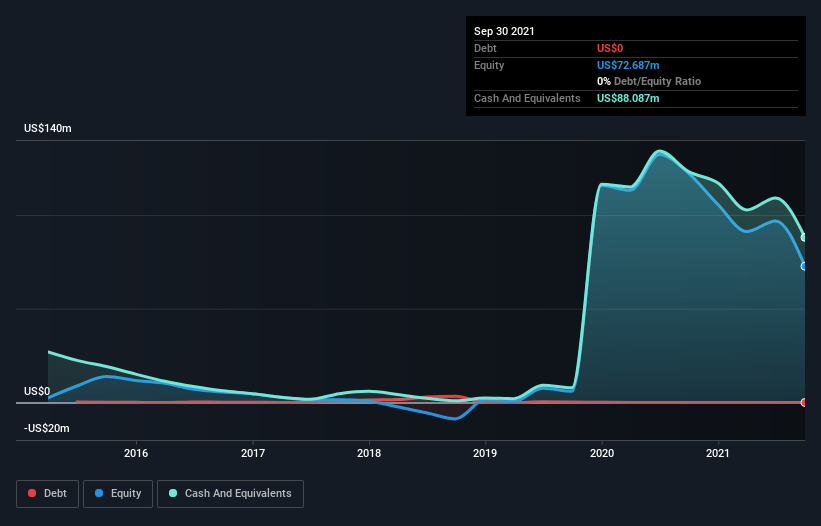Click the red US$0 debt value
Image resolution: width=821 pixels, height=526 pixels.
pyautogui.click(x=610, y=48)
